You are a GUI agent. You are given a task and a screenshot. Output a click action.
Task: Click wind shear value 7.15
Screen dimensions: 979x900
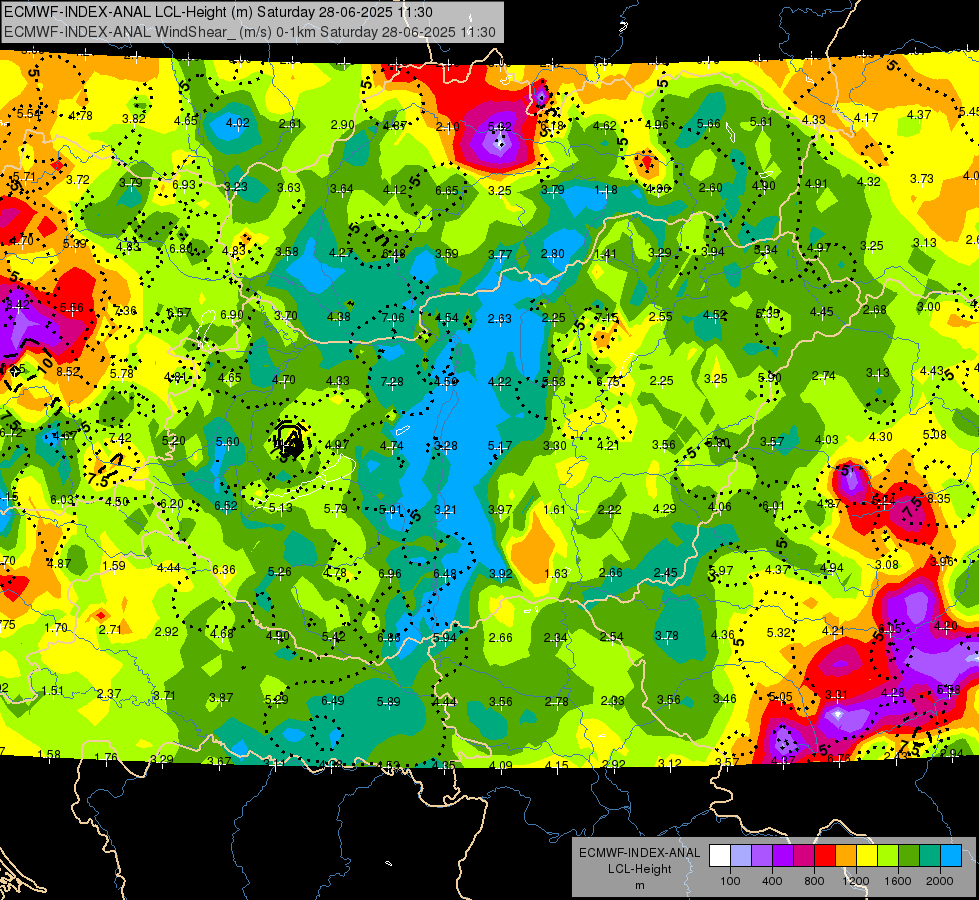[607, 318]
